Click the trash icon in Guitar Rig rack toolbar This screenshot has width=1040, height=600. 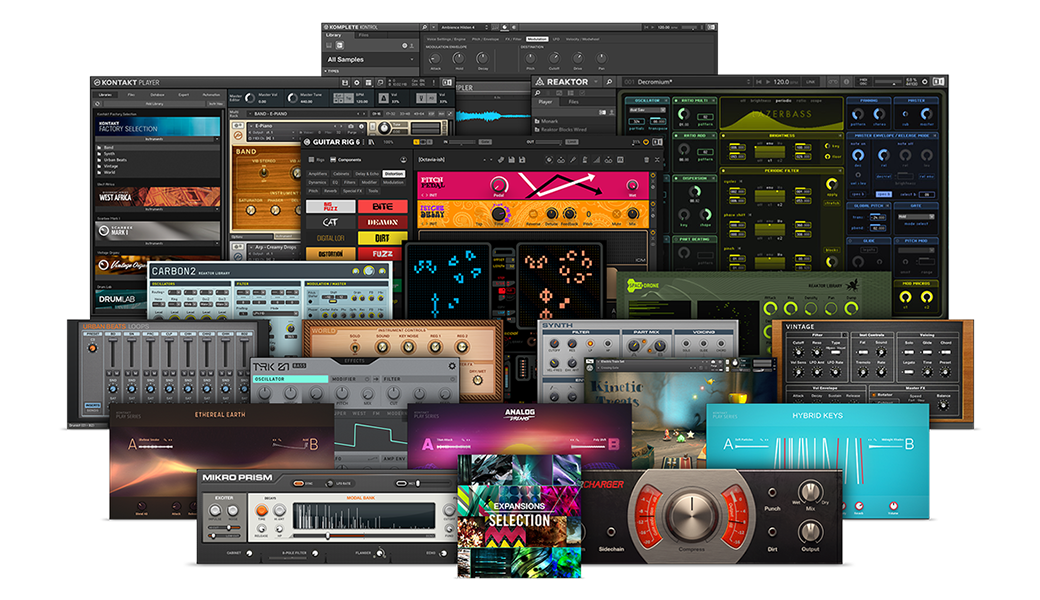647,160
